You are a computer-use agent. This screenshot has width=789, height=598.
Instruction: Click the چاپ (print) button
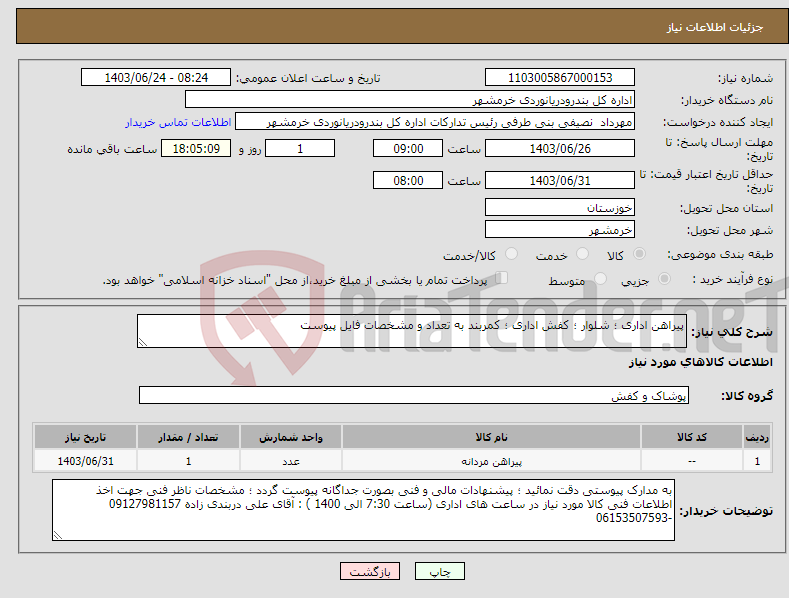439,571
